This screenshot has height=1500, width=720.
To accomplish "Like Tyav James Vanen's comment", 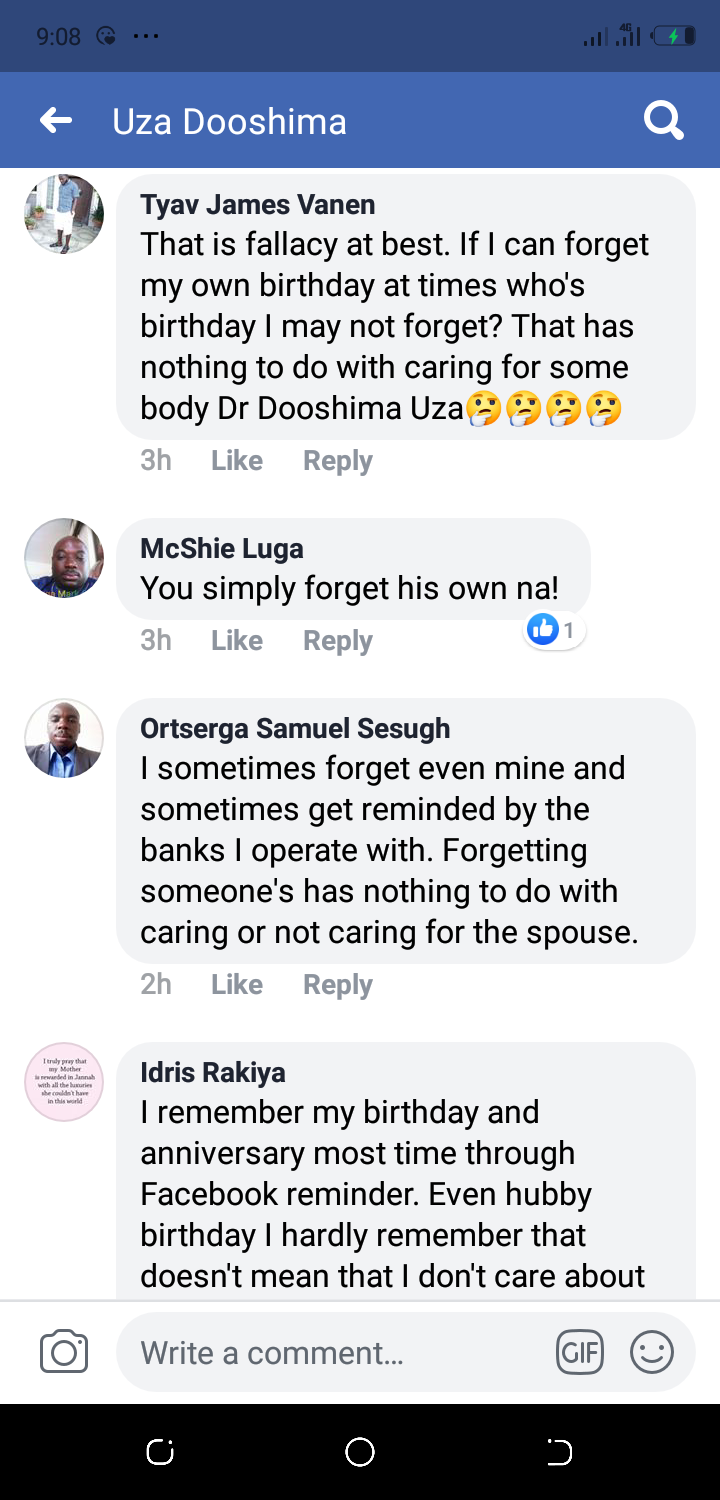I will tap(237, 461).
